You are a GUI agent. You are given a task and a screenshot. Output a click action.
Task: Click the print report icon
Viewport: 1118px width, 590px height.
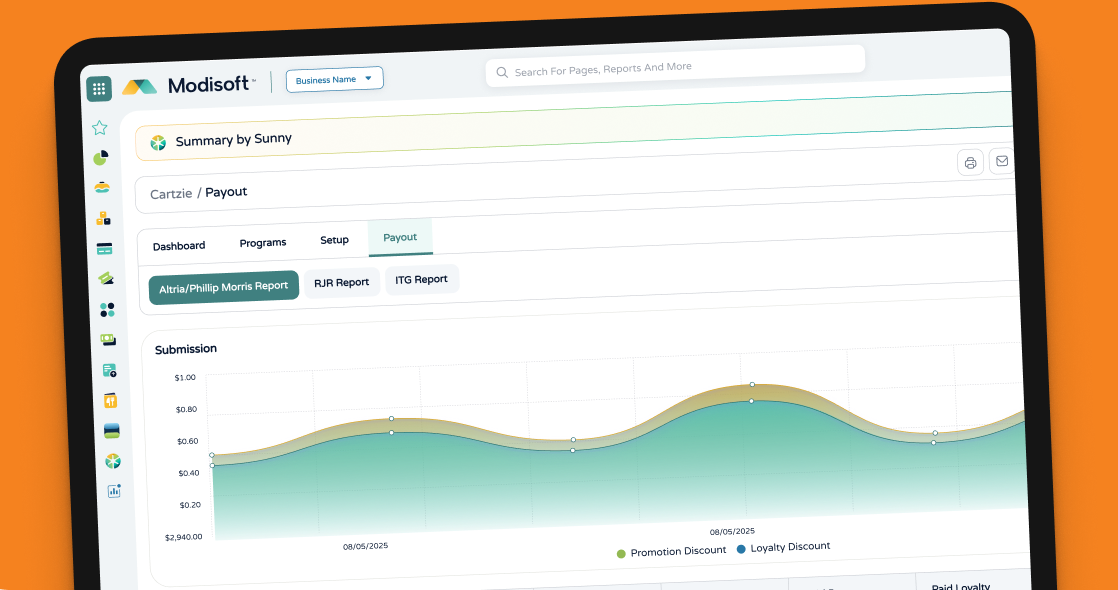[x=970, y=163]
